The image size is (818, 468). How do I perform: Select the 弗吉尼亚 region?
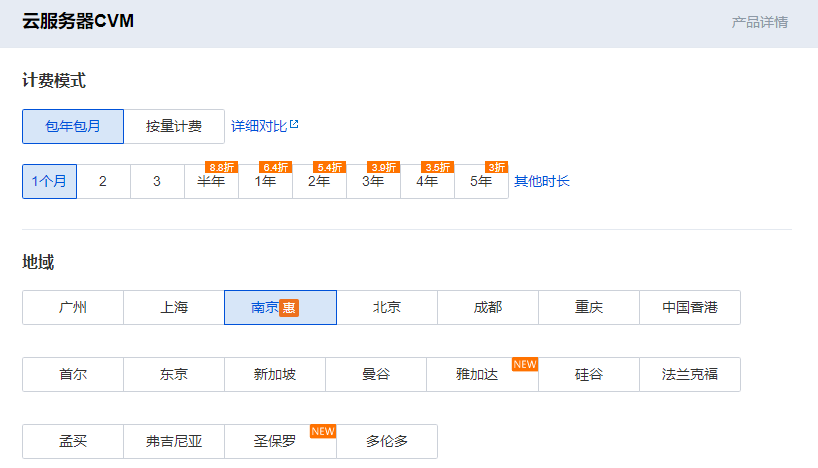tap(174, 441)
